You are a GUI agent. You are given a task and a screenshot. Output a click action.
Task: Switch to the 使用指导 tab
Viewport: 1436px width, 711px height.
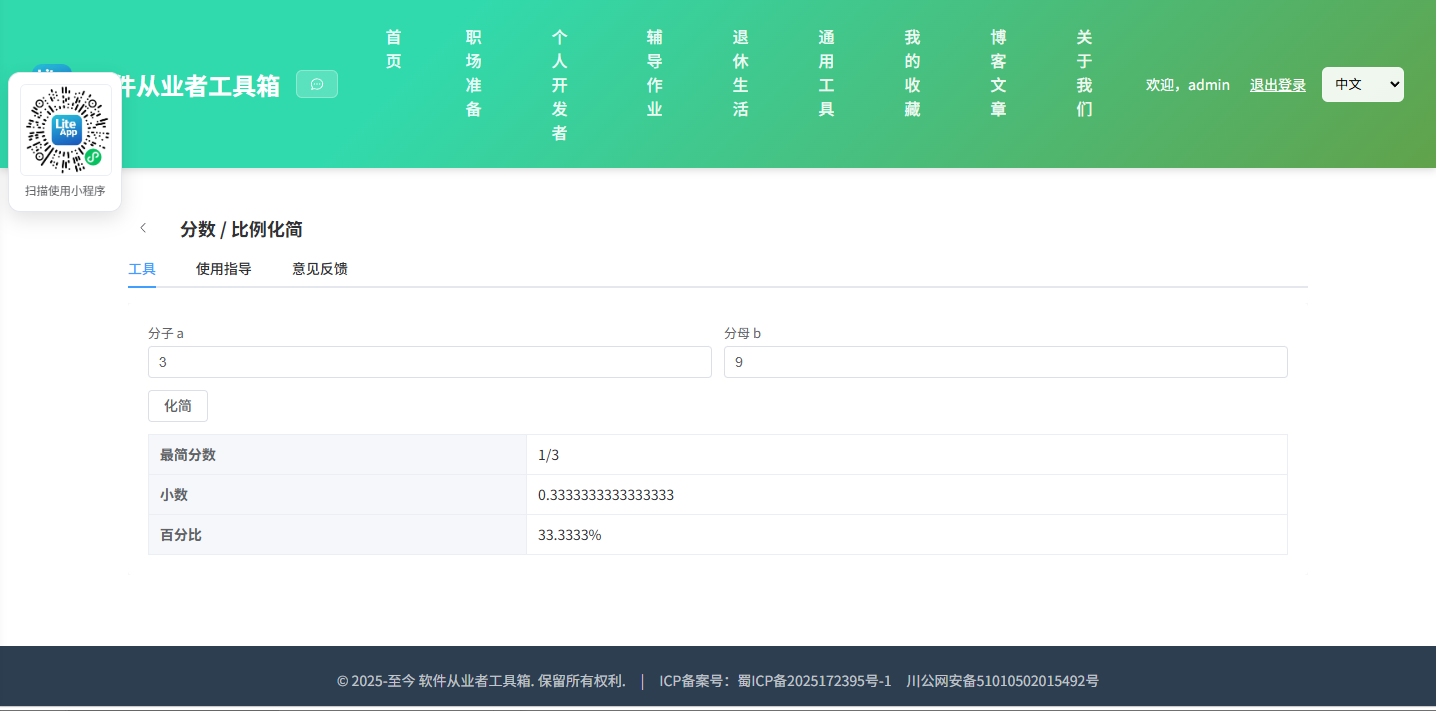[224, 269]
